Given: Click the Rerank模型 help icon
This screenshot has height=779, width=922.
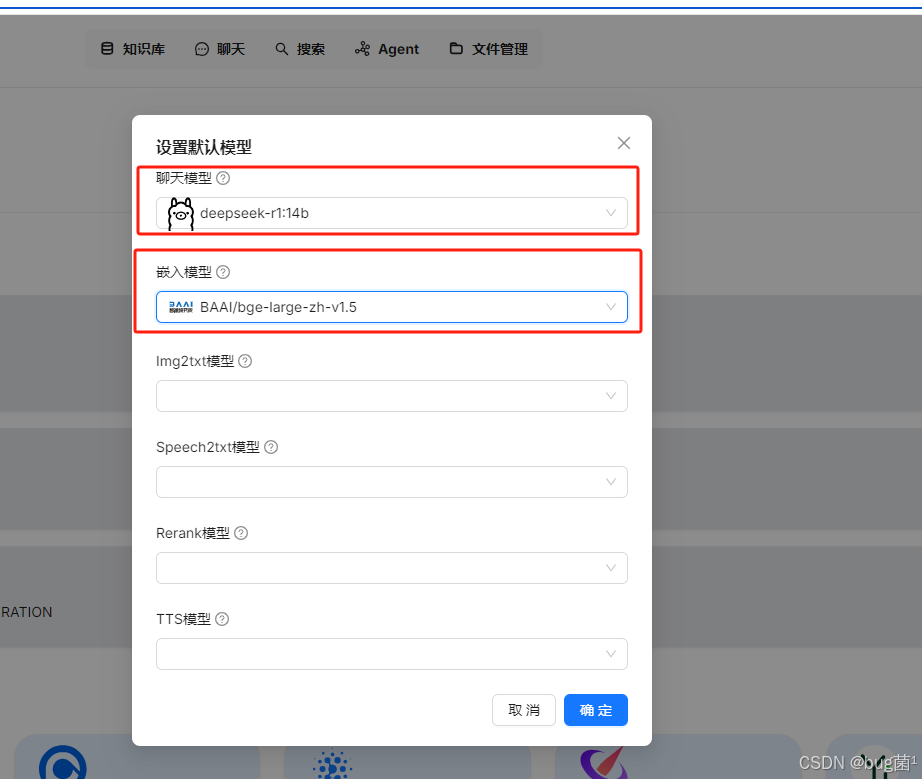Looking at the screenshot, I should click(241, 533).
